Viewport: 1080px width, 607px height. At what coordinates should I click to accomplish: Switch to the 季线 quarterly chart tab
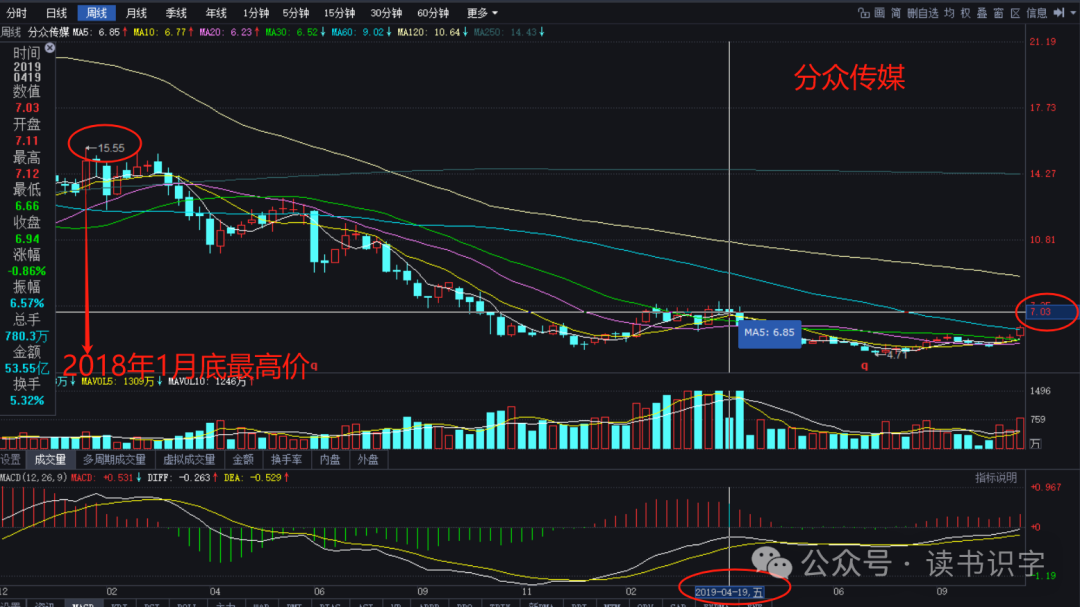pyautogui.click(x=176, y=13)
